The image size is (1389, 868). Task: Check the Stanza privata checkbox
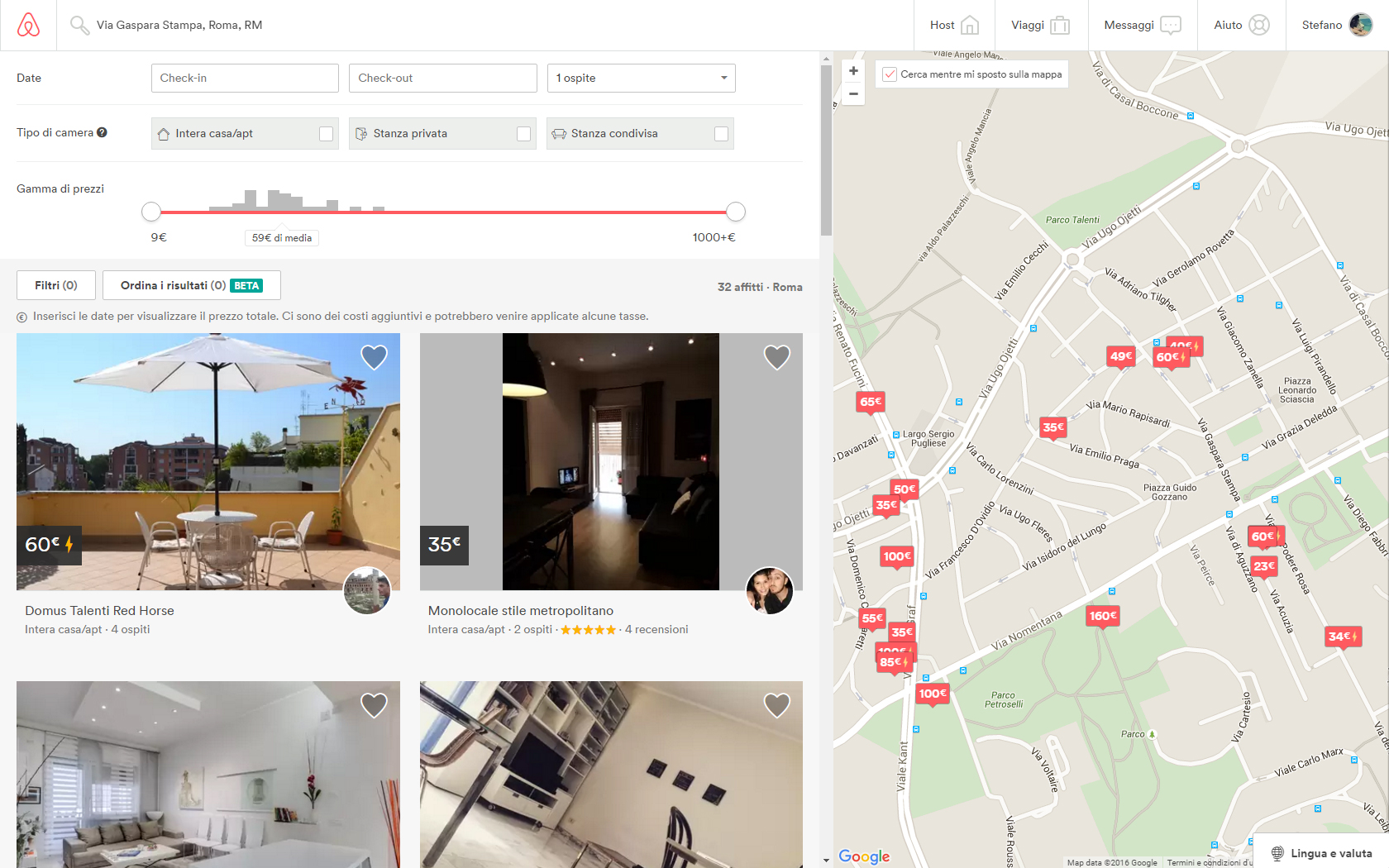[524, 134]
